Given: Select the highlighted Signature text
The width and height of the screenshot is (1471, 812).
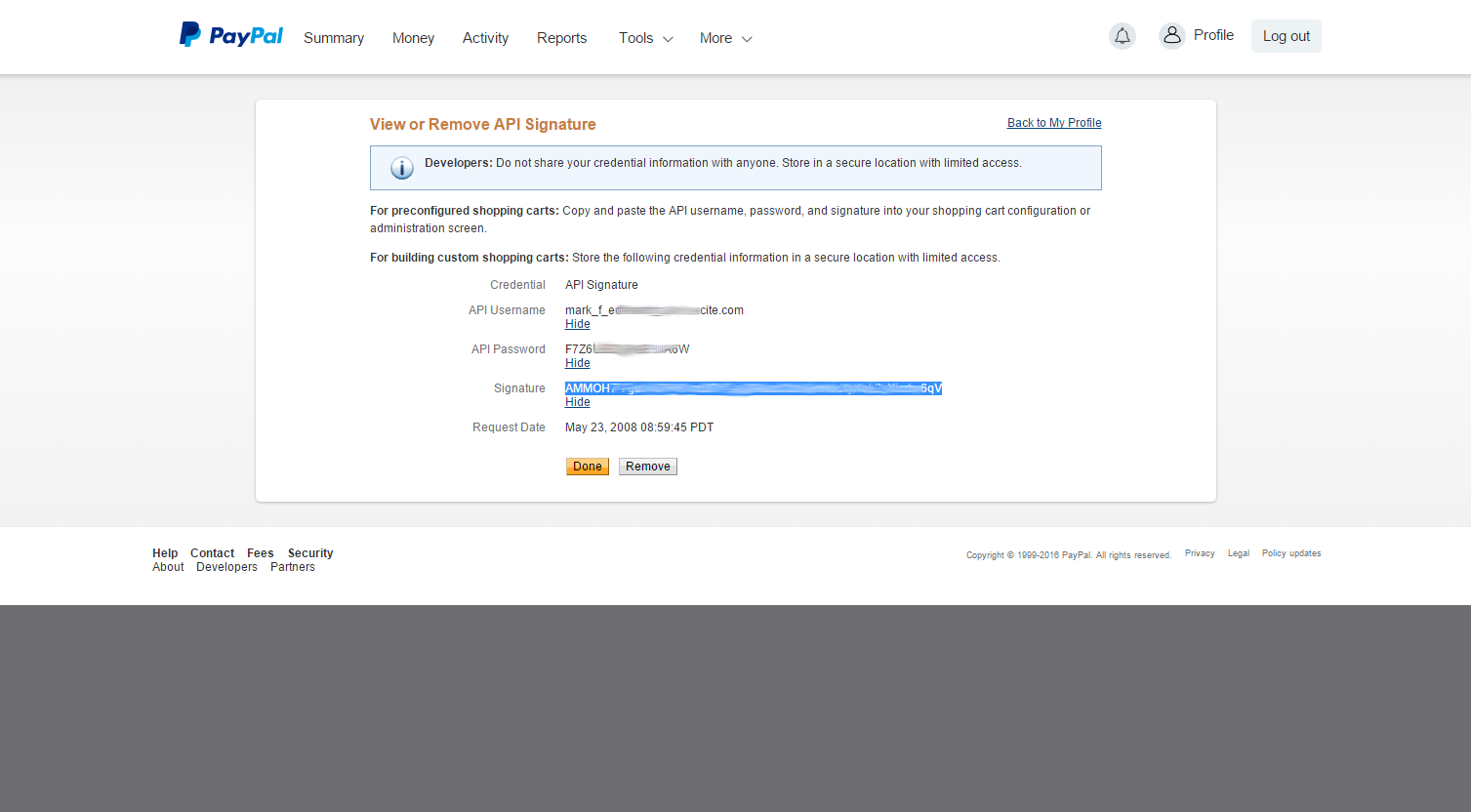Looking at the screenshot, I should click(x=754, y=388).
